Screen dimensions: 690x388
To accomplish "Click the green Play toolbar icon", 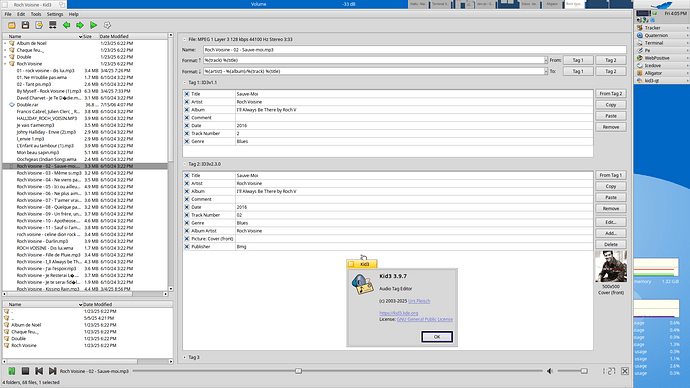I will (94, 26).
